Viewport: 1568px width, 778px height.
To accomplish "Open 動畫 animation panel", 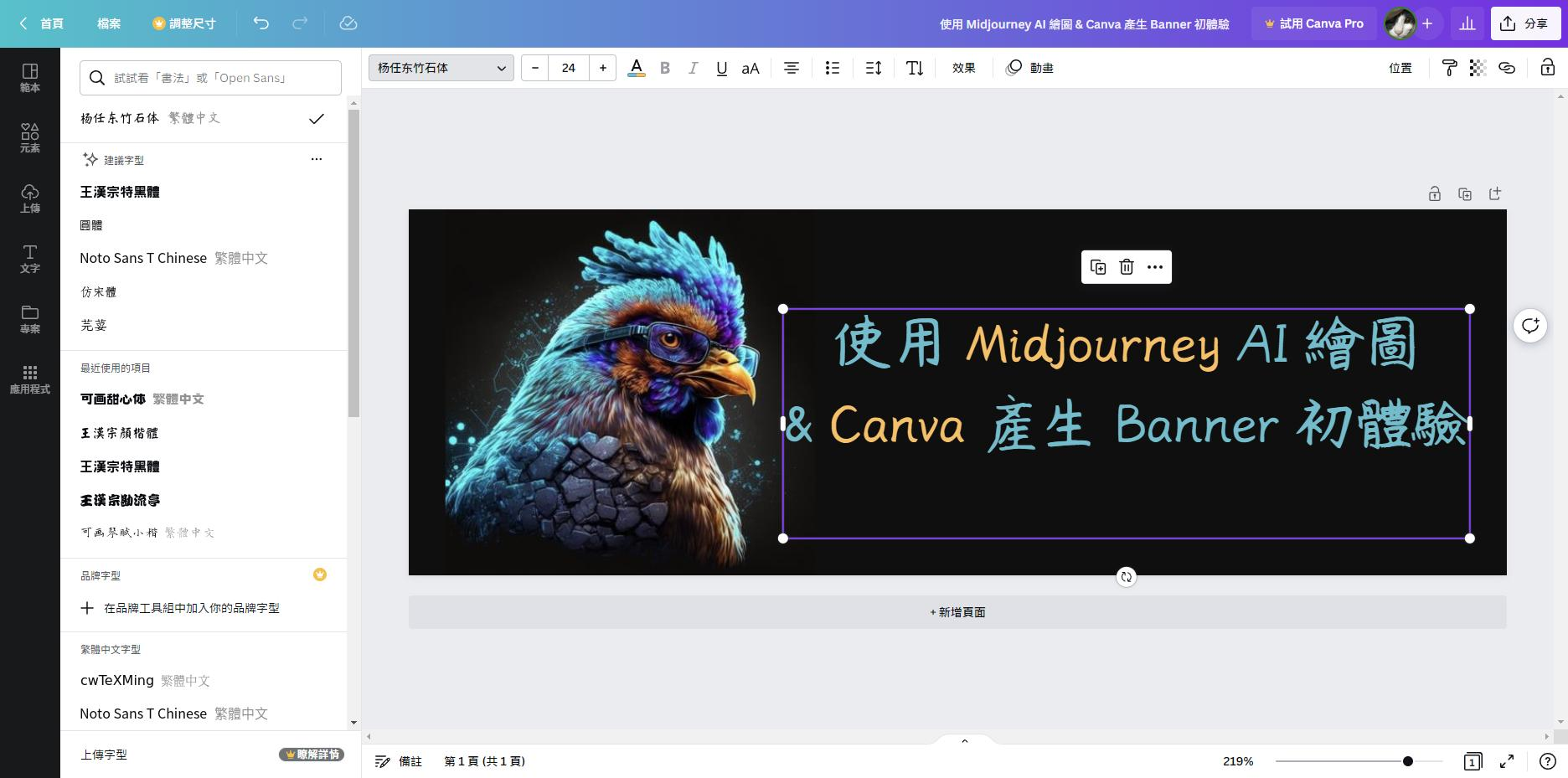I will [x=1029, y=68].
